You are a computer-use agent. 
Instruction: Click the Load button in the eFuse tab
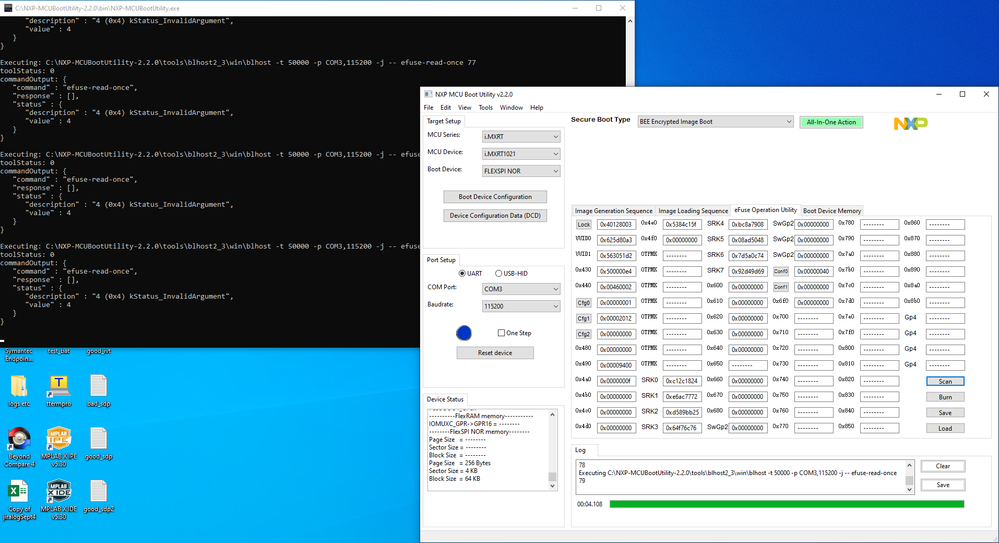pyautogui.click(x=945, y=428)
